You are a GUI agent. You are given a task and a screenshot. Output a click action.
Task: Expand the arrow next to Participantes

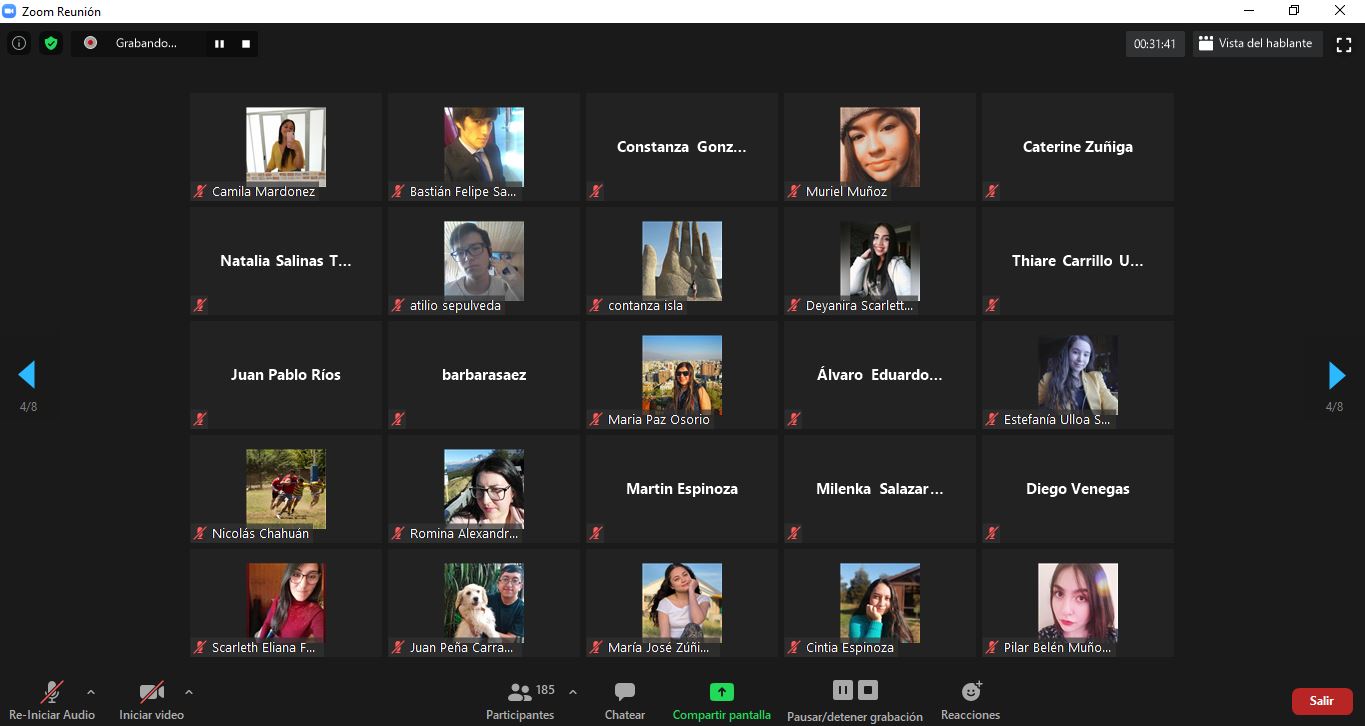click(573, 691)
